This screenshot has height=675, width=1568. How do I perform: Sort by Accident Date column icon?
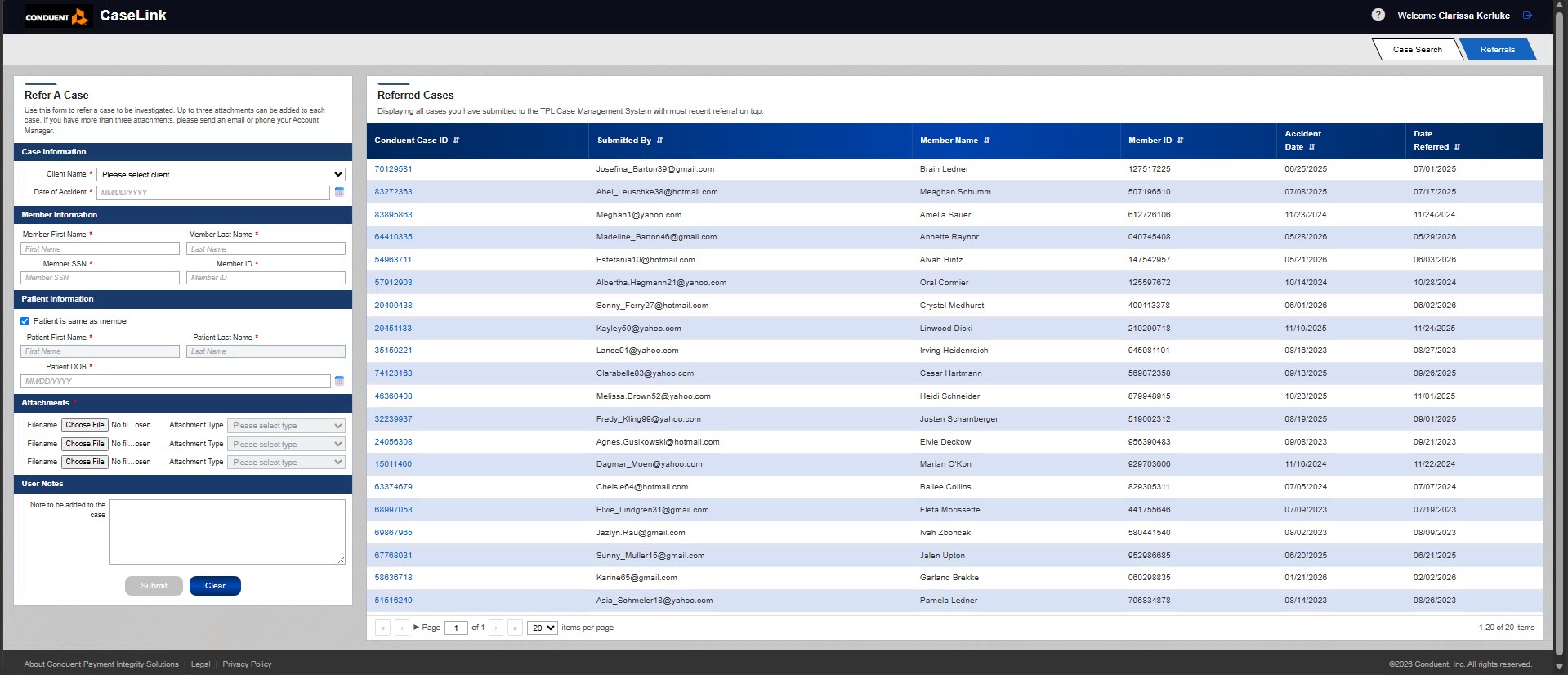[x=1312, y=147]
